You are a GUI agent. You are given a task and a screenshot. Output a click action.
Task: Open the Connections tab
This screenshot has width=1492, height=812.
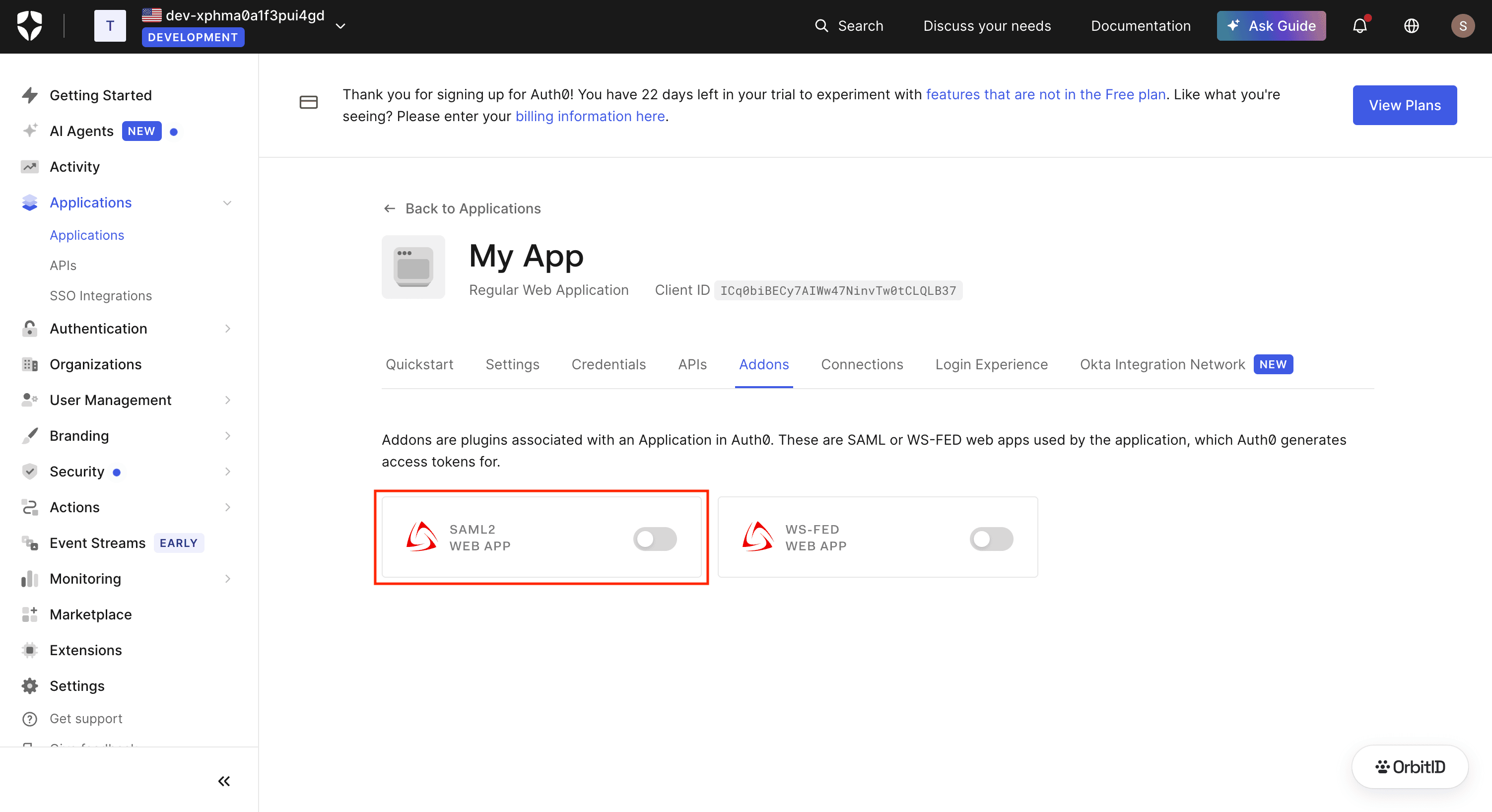pos(862,364)
